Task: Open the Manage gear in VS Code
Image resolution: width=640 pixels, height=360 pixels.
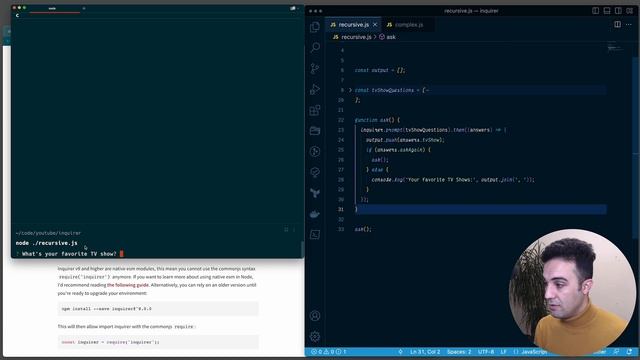Action: coord(315,336)
